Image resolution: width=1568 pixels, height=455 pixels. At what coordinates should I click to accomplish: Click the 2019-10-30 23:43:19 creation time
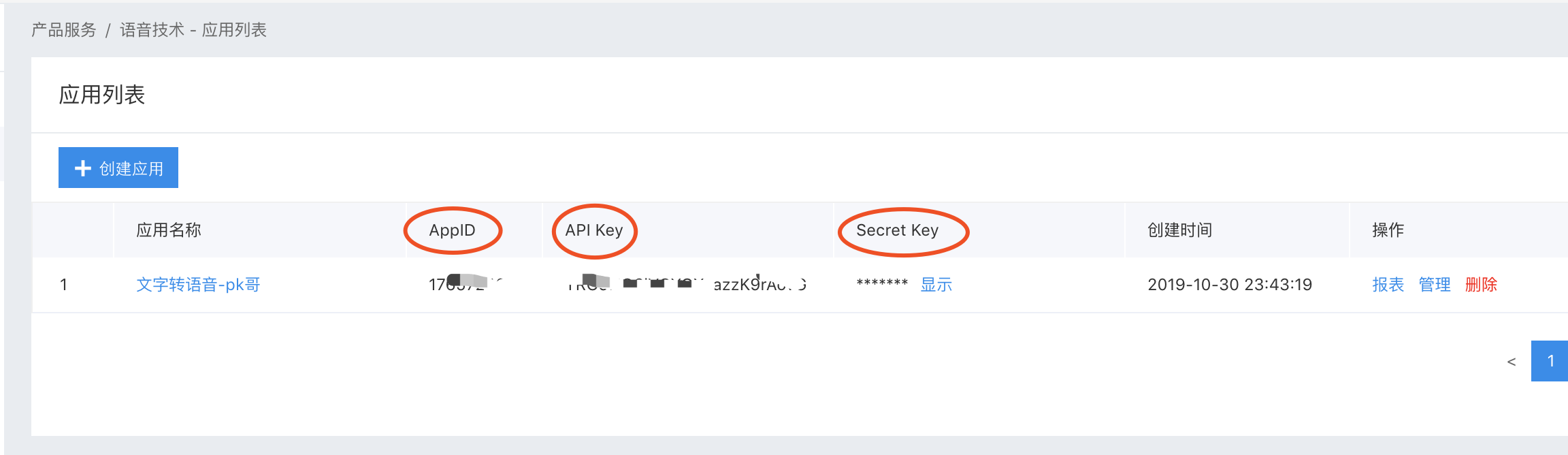(1230, 285)
